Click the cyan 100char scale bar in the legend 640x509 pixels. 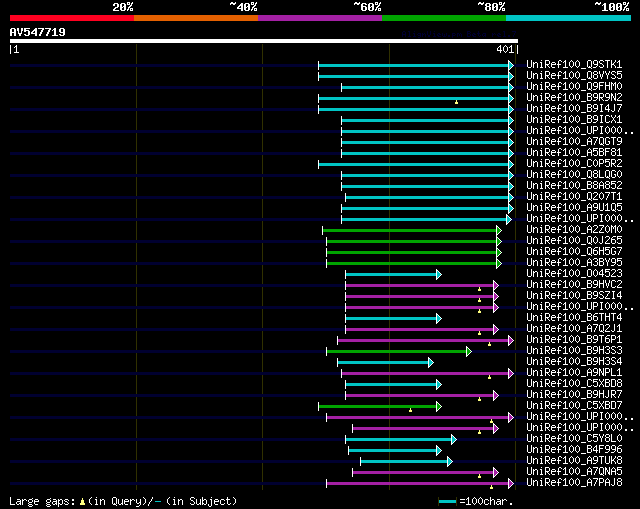[447, 502]
